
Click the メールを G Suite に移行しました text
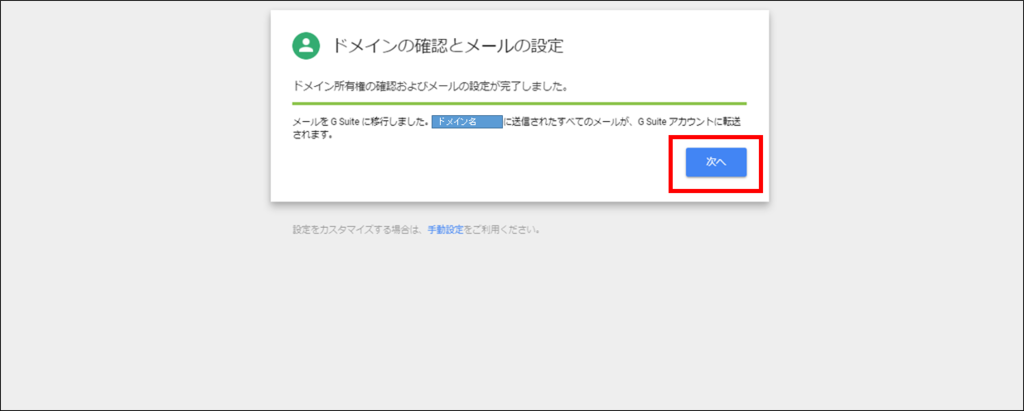[360, 122]
